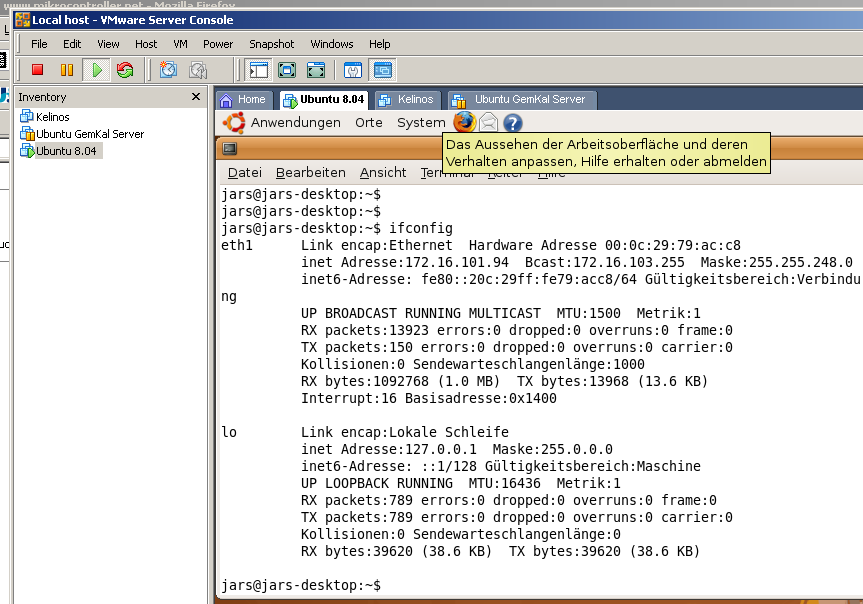Click the terminal window title bar icon
The width and height of the screenshot is (863, 604).
pos(230,148)
